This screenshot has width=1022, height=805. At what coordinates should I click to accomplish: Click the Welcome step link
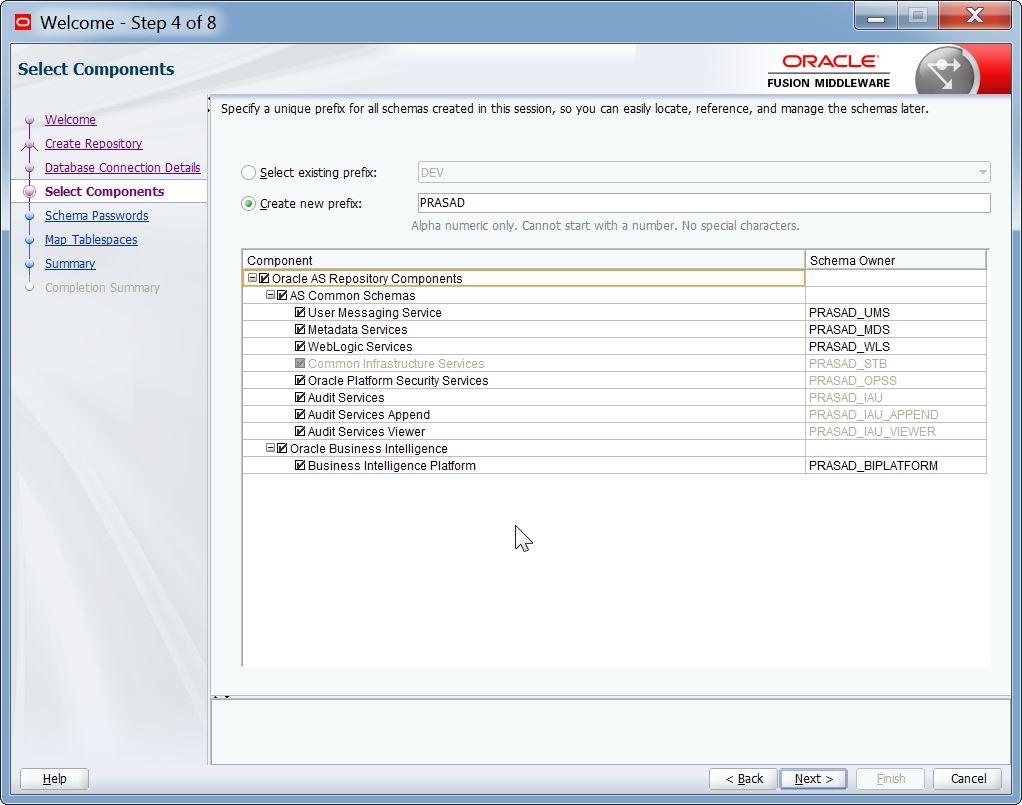tap(70, 120)
